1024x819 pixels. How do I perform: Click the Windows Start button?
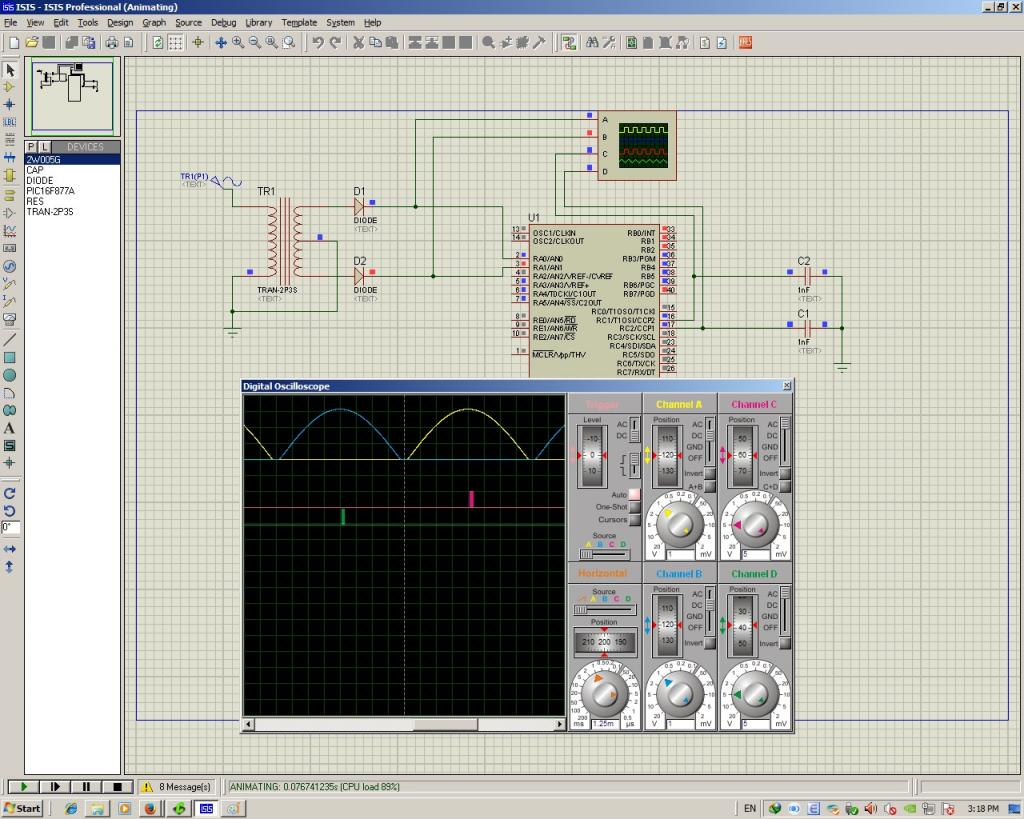pyautogui.click(x=23, y=808)
